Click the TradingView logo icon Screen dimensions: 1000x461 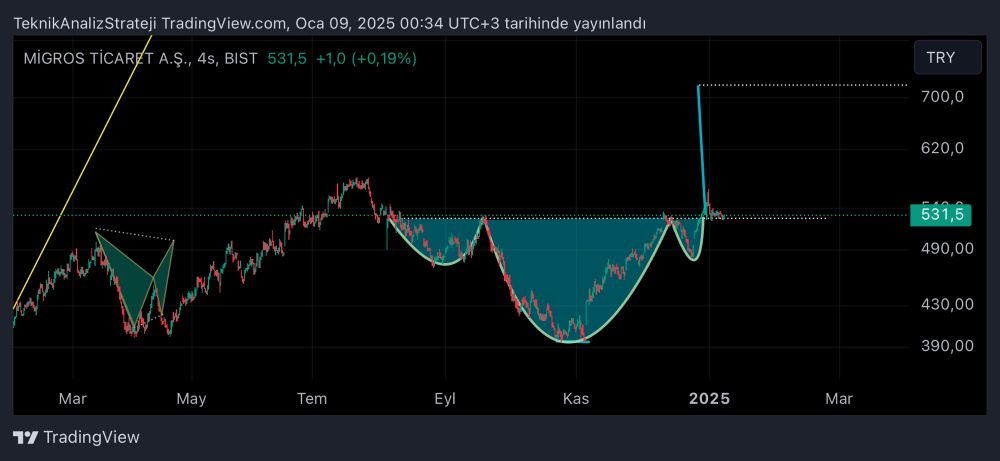coord(26,437)
